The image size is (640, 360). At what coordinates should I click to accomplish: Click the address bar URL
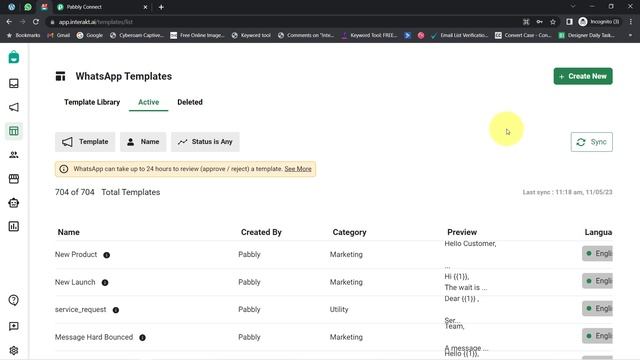click(x=96, y=22)
